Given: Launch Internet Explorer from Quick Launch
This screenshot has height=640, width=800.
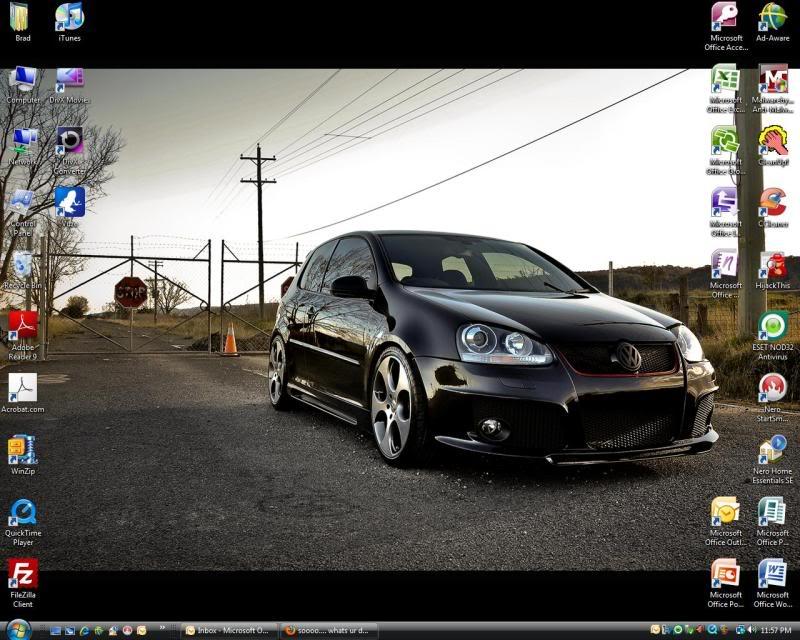Looking at the screenshot, I should [84, 631].
